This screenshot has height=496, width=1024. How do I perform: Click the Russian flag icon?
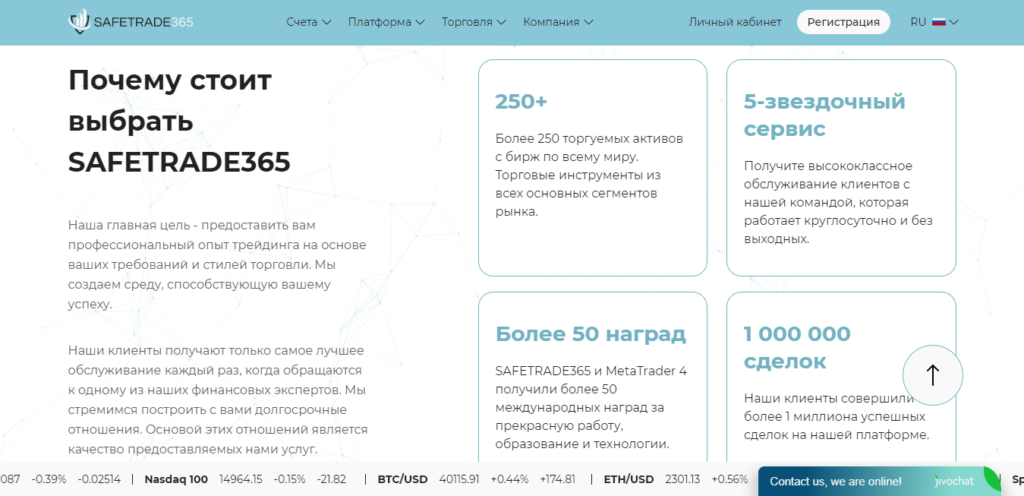pyautogui.click(x=938, y=22)
